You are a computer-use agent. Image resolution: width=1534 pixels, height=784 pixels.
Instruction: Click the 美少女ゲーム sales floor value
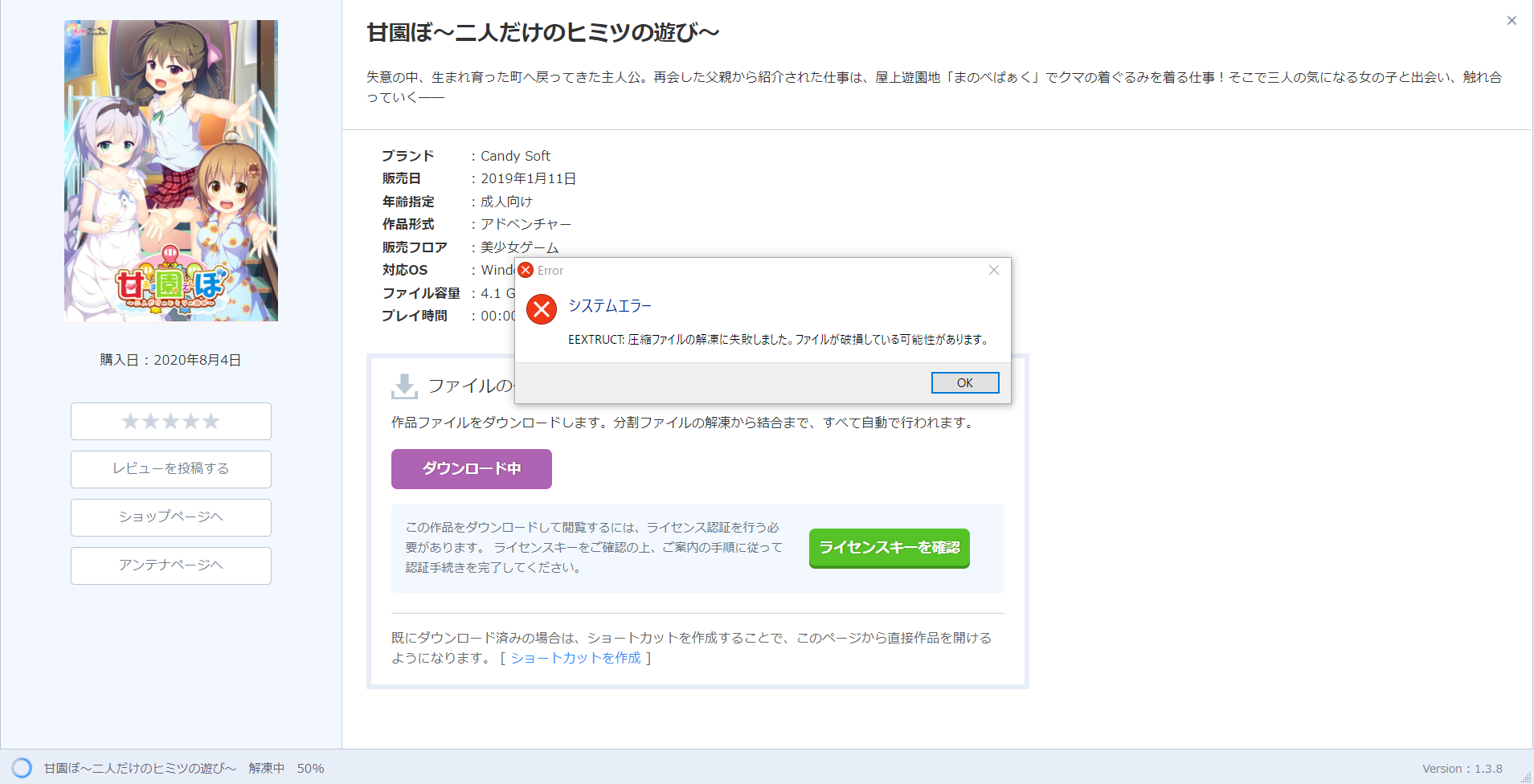pyautogui.click(x=519, y=247)
